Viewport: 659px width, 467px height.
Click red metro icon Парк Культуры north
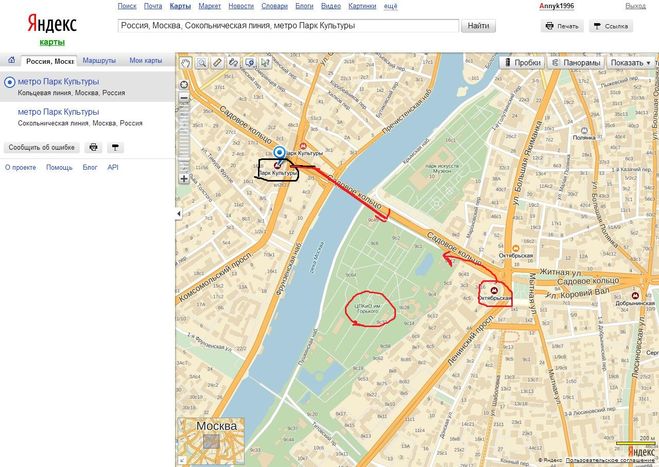coord(303,146)
